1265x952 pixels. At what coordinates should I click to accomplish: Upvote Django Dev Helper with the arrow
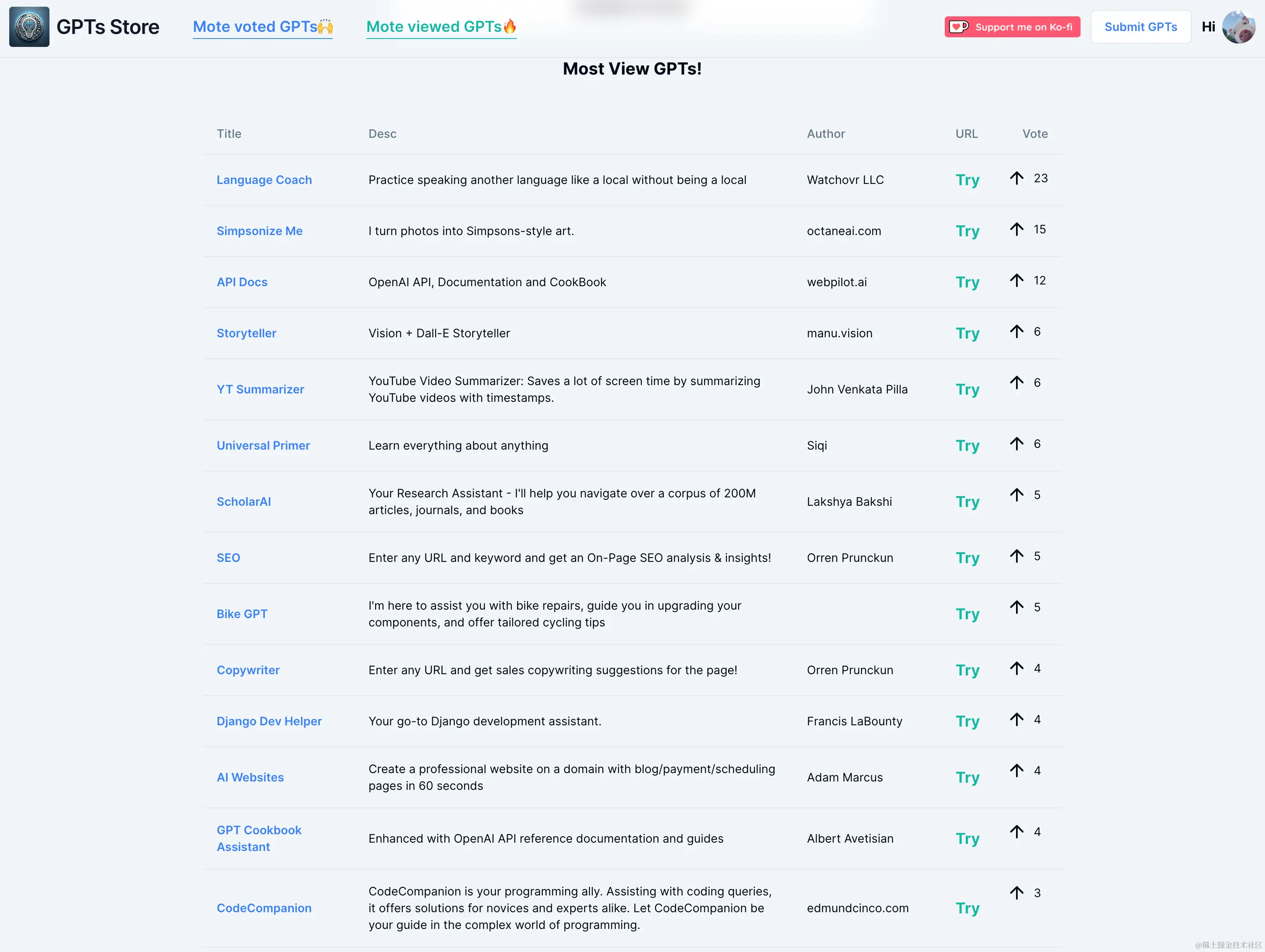coord(1016,719)
